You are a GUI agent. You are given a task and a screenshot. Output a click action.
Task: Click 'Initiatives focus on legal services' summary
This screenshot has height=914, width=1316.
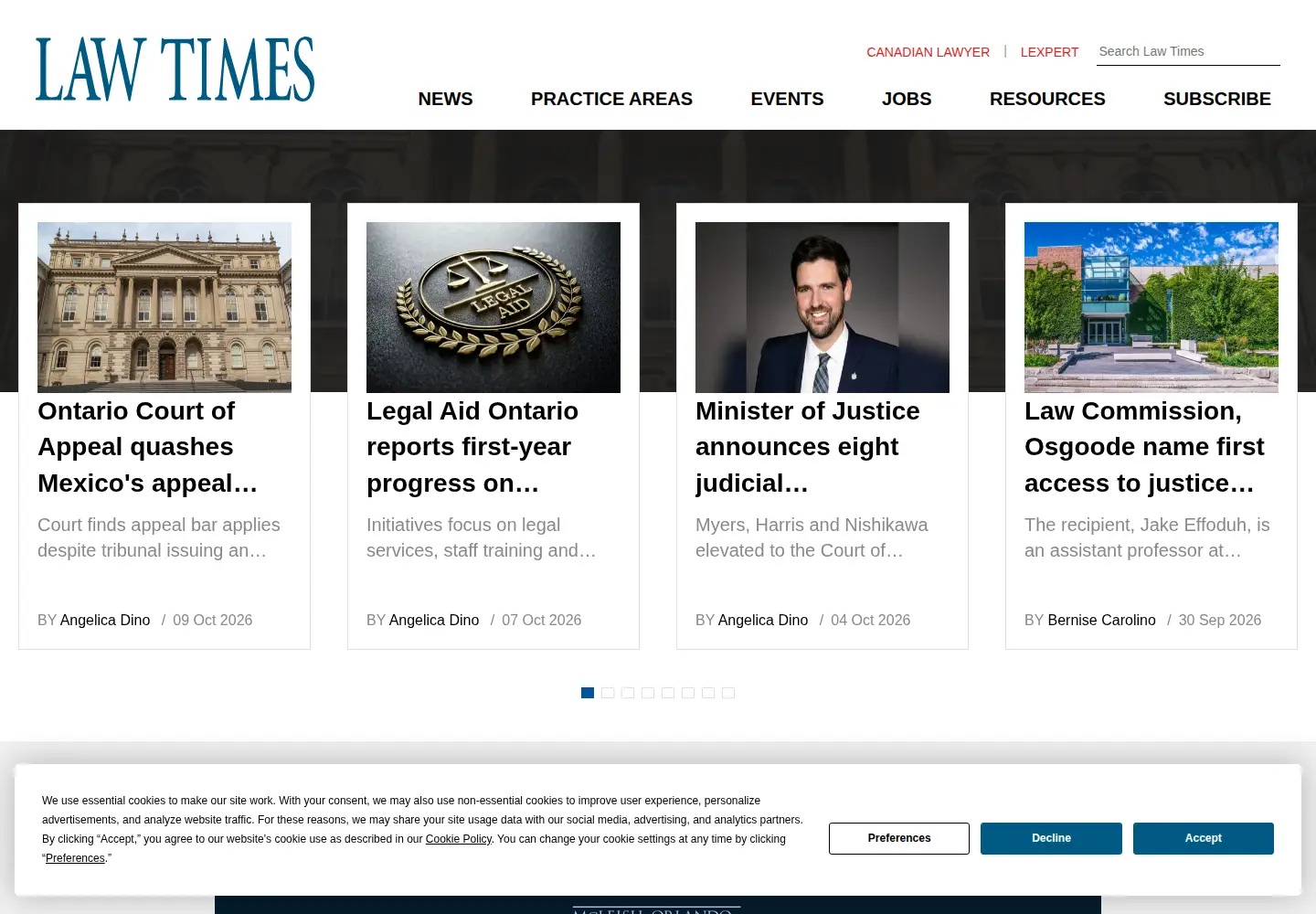click(482, 537)
